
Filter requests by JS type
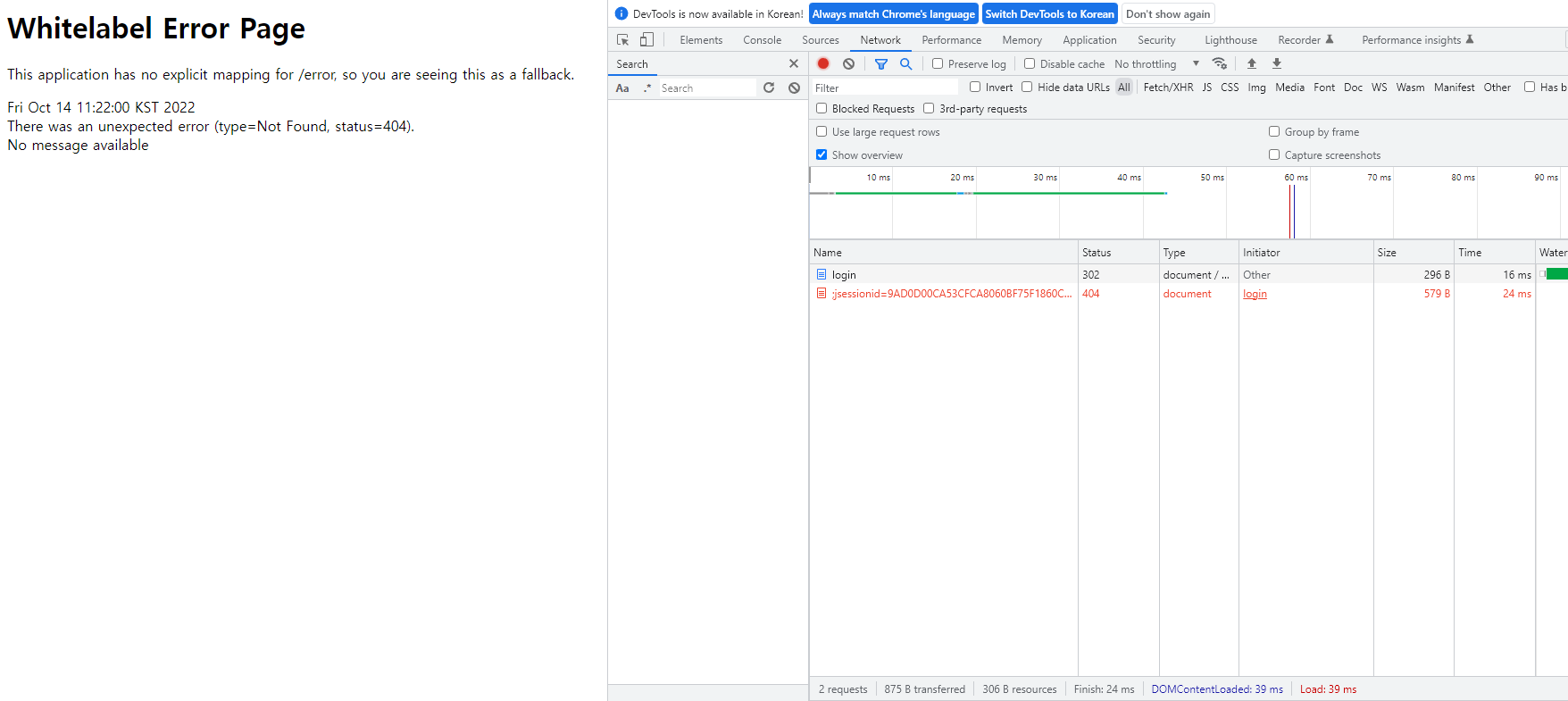coord(1206,88)
